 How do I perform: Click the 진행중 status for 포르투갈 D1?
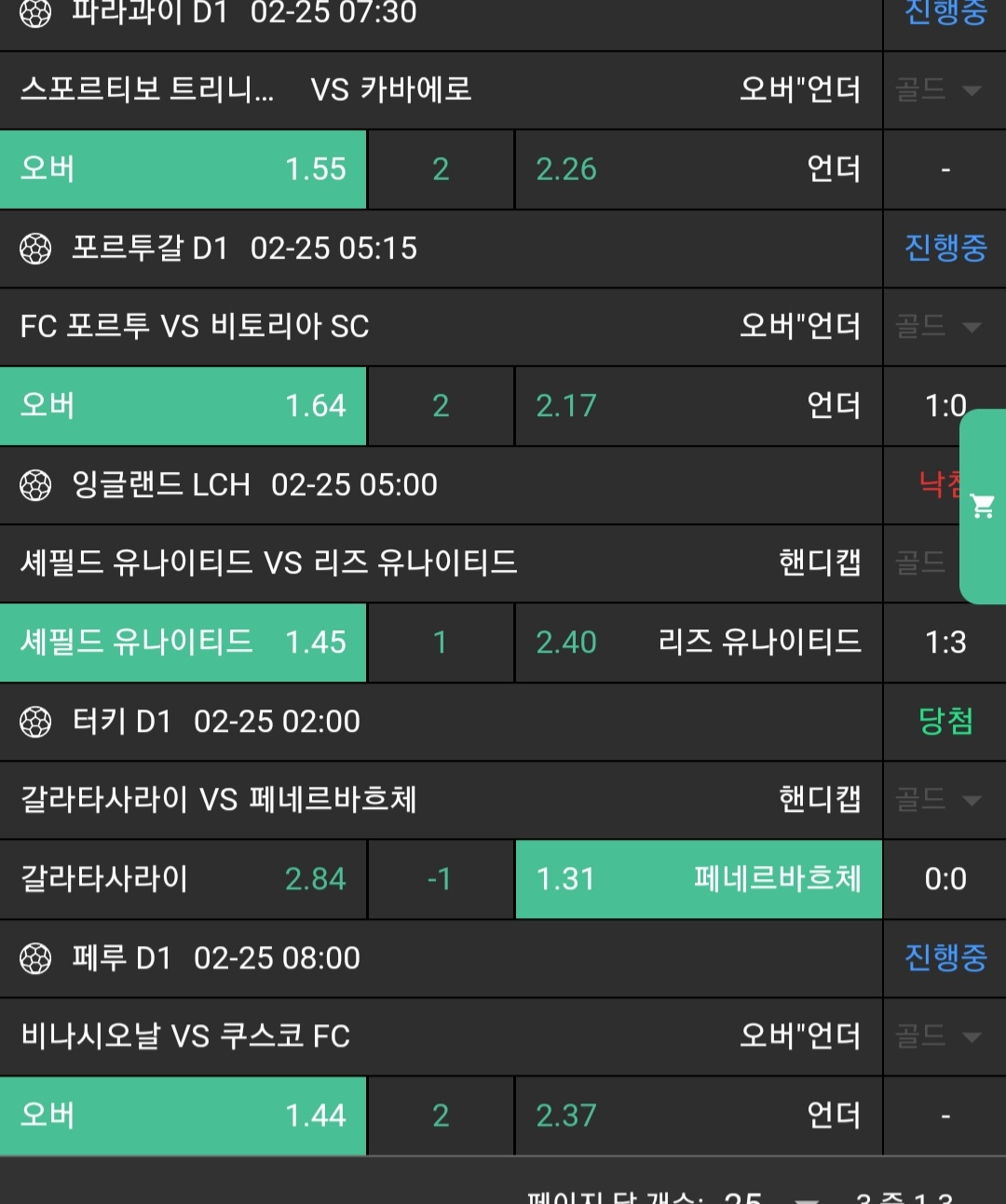tap(945, 249)
